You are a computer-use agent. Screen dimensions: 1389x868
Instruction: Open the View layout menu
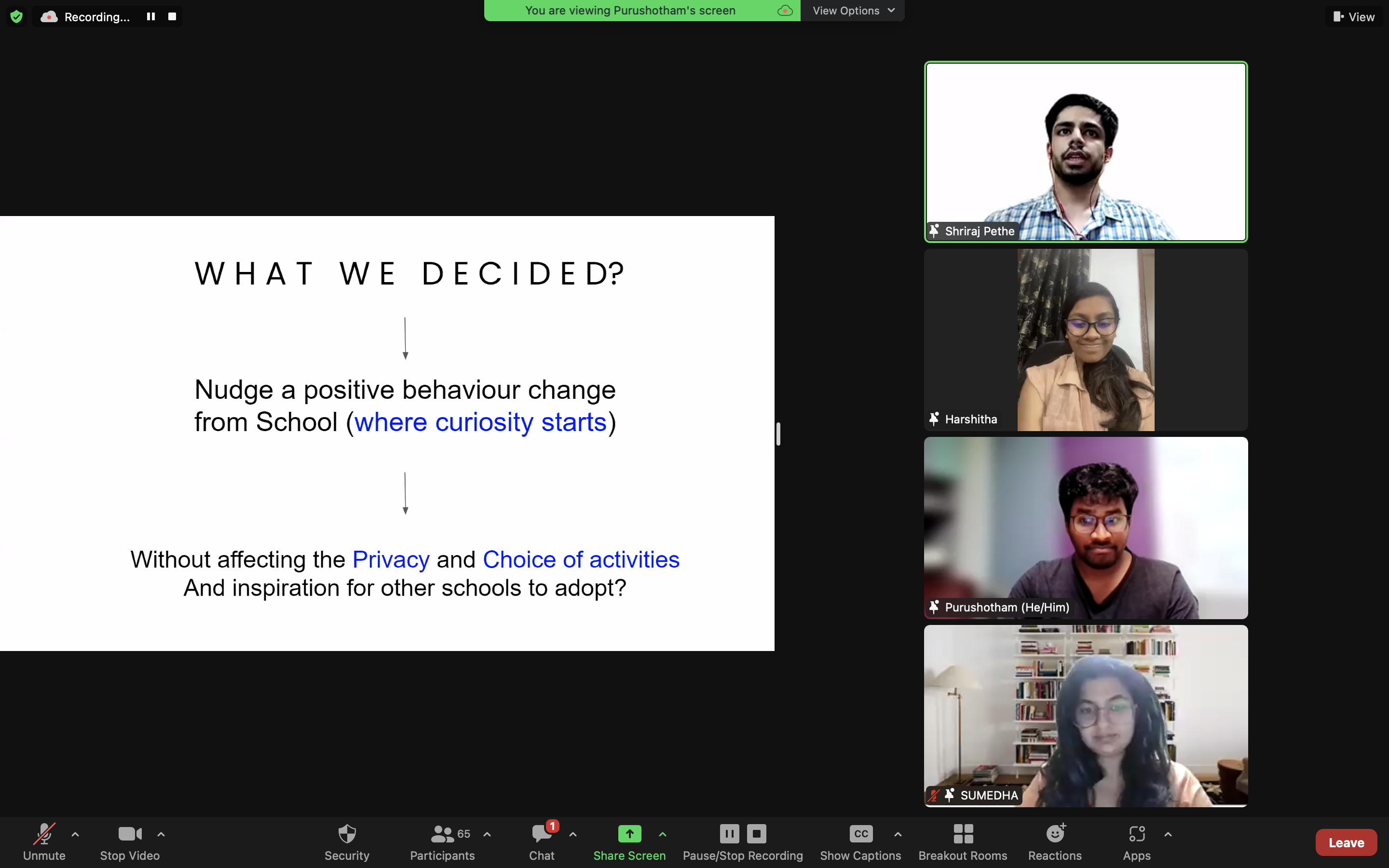[1354, 17]
